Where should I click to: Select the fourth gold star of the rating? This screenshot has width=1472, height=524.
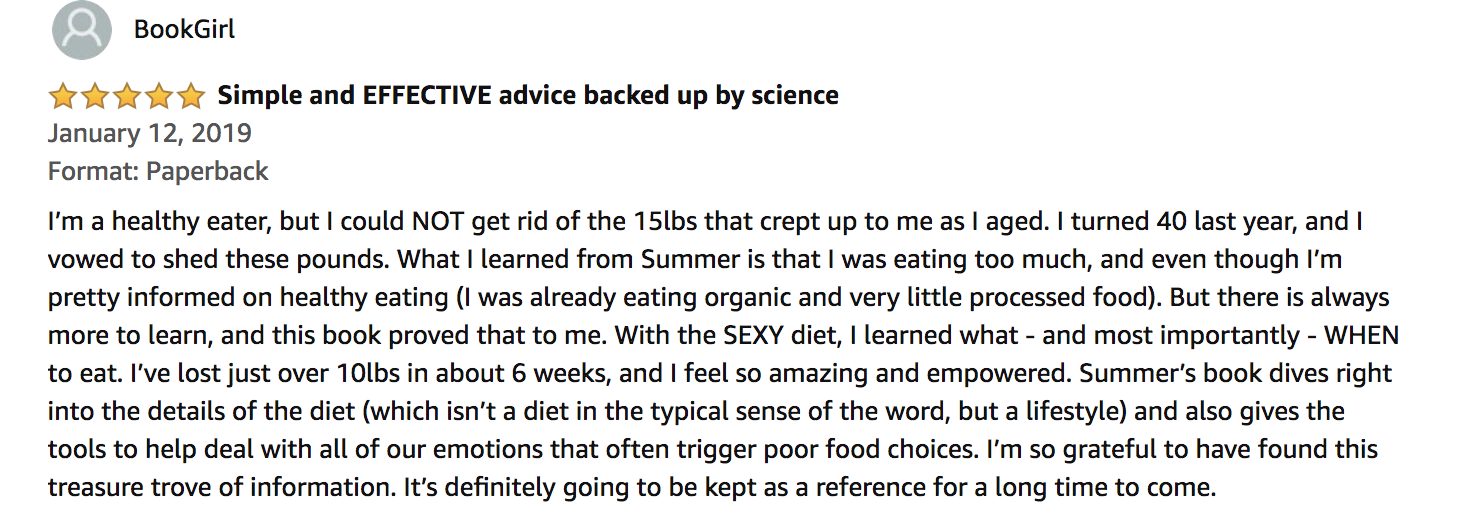click(x=158, y=96)
